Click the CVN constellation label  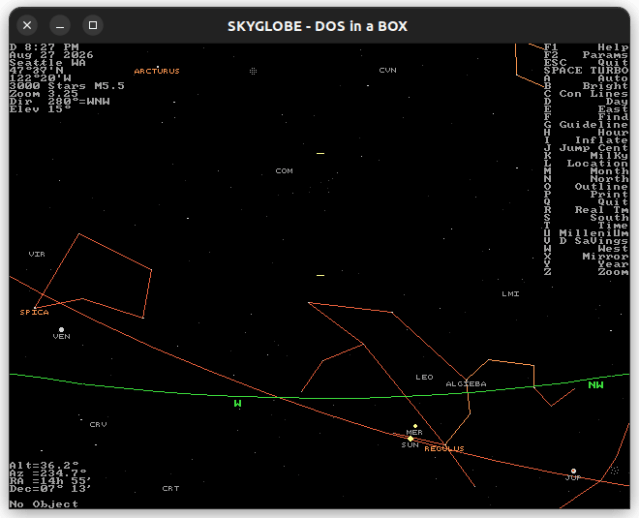coord(388,70)
